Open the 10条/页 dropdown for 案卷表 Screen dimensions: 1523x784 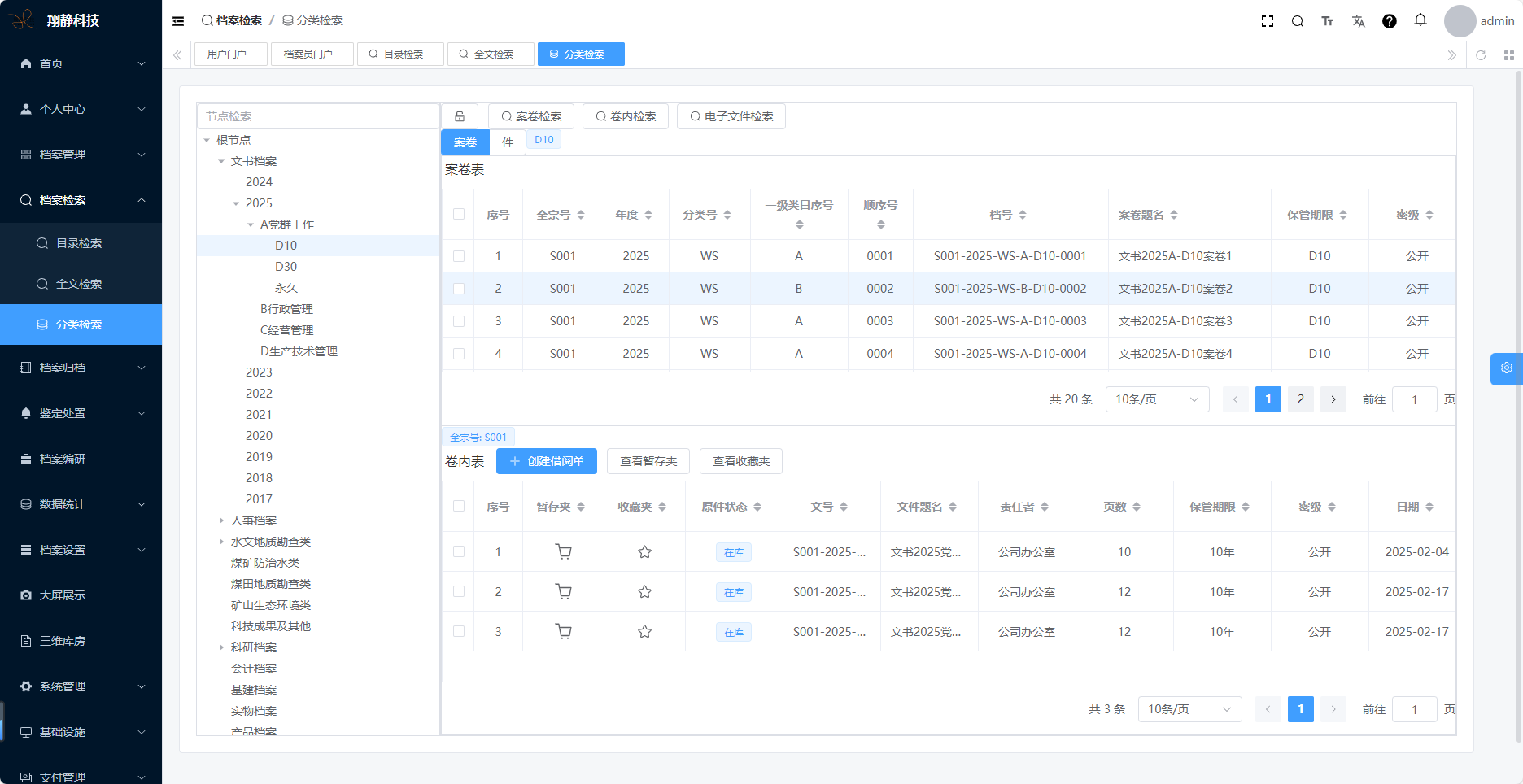(x=1156, y=399)
